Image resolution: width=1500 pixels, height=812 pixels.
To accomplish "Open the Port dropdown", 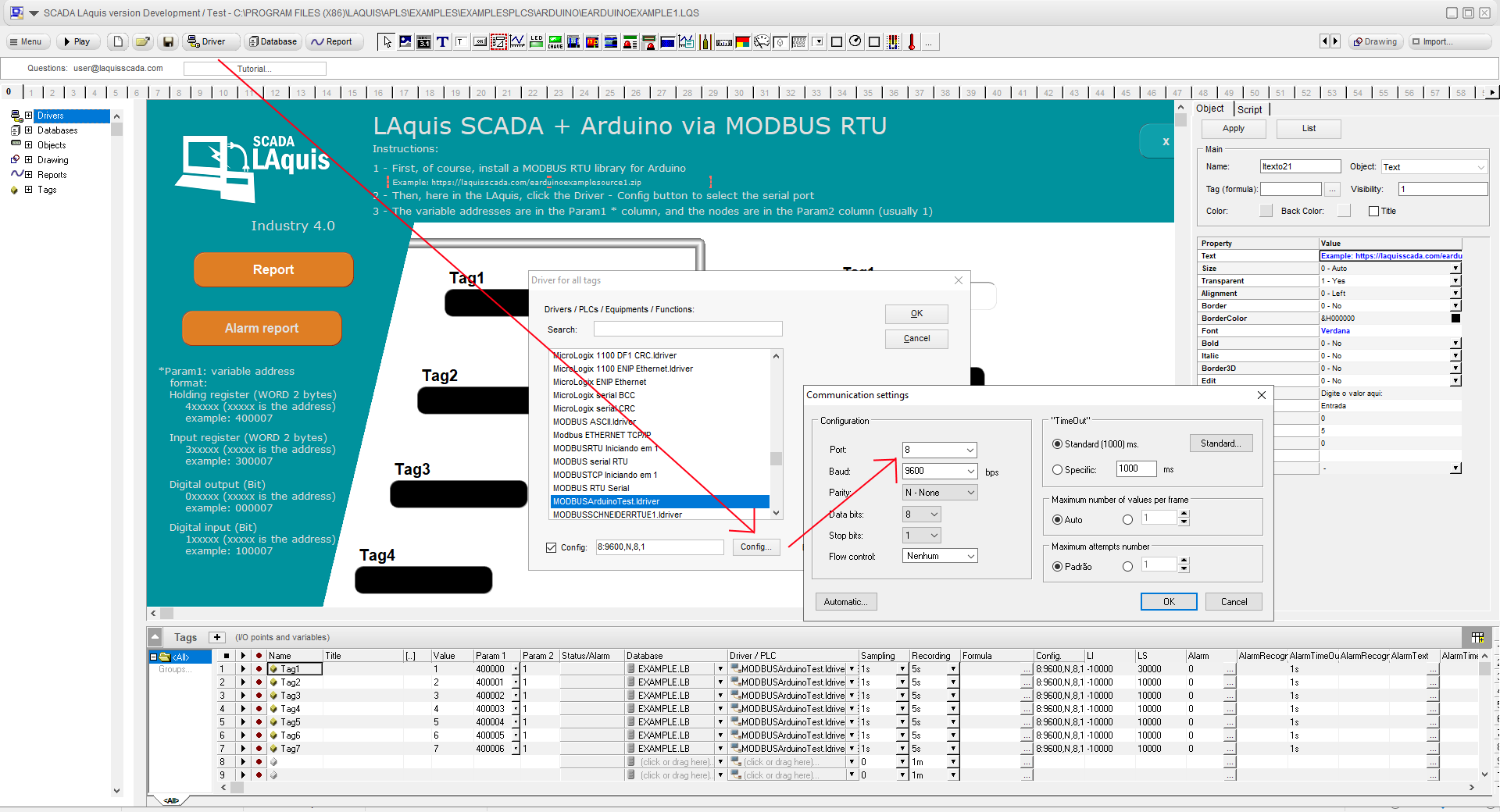I will [970, 450].
